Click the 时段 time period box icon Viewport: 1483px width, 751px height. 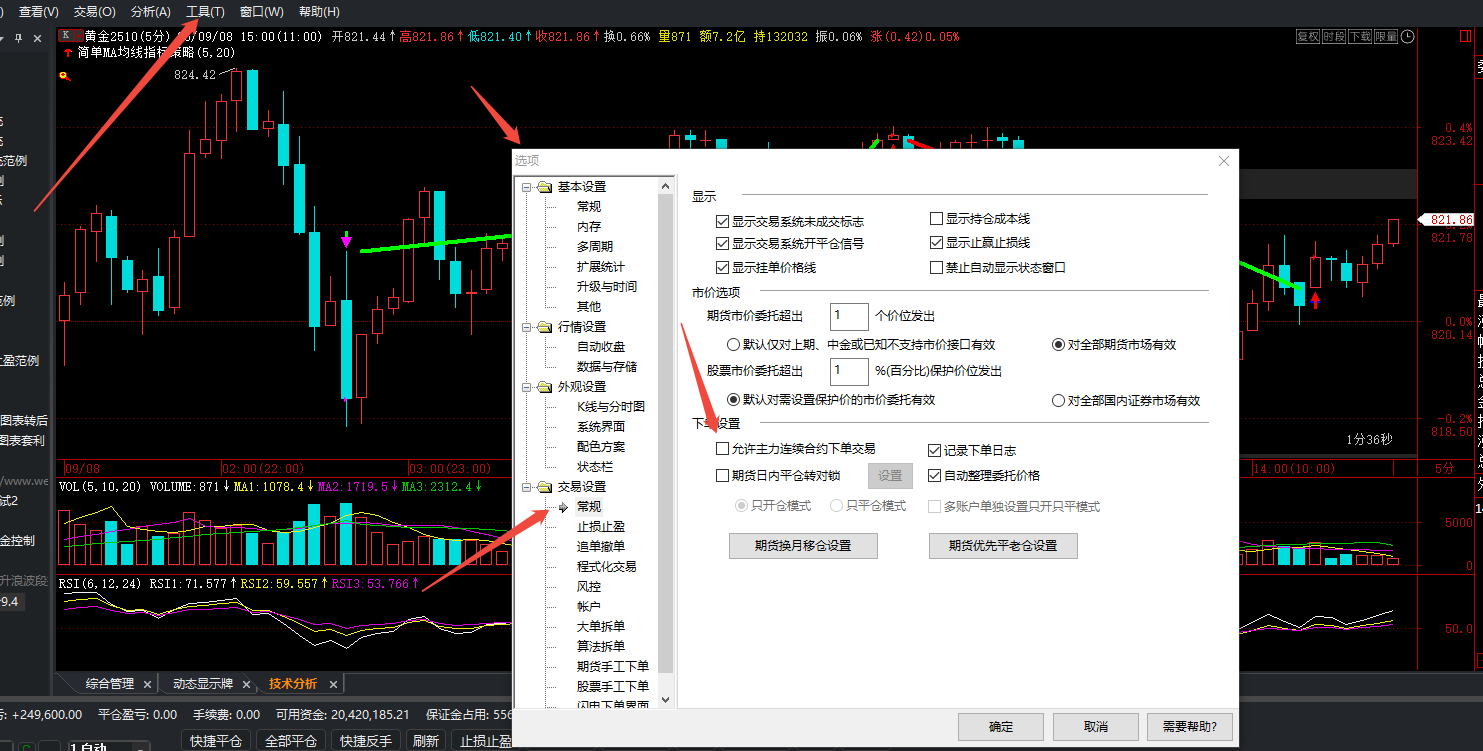tap(1333, 37)
